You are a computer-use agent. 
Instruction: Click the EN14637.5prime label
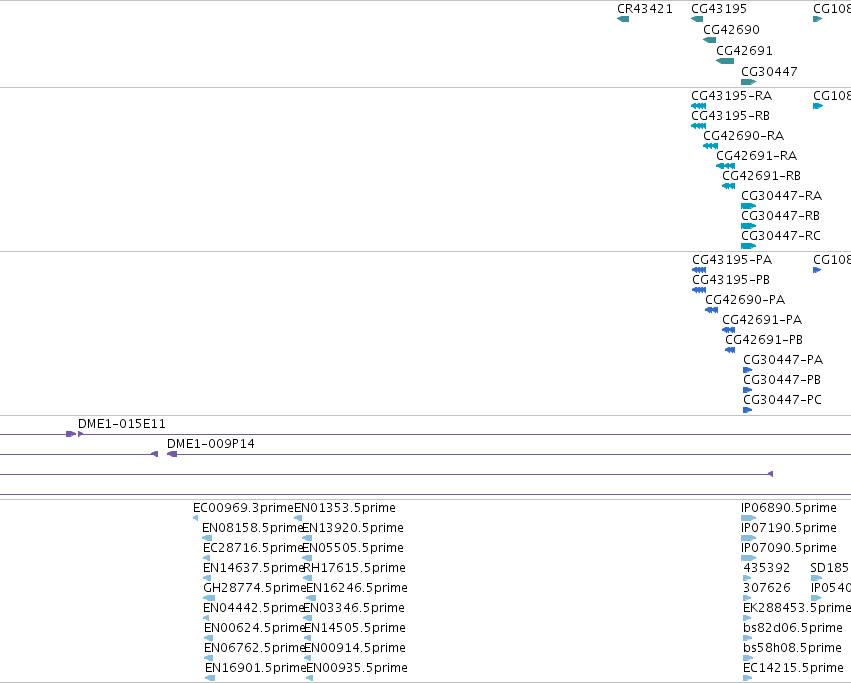point(253,568)
